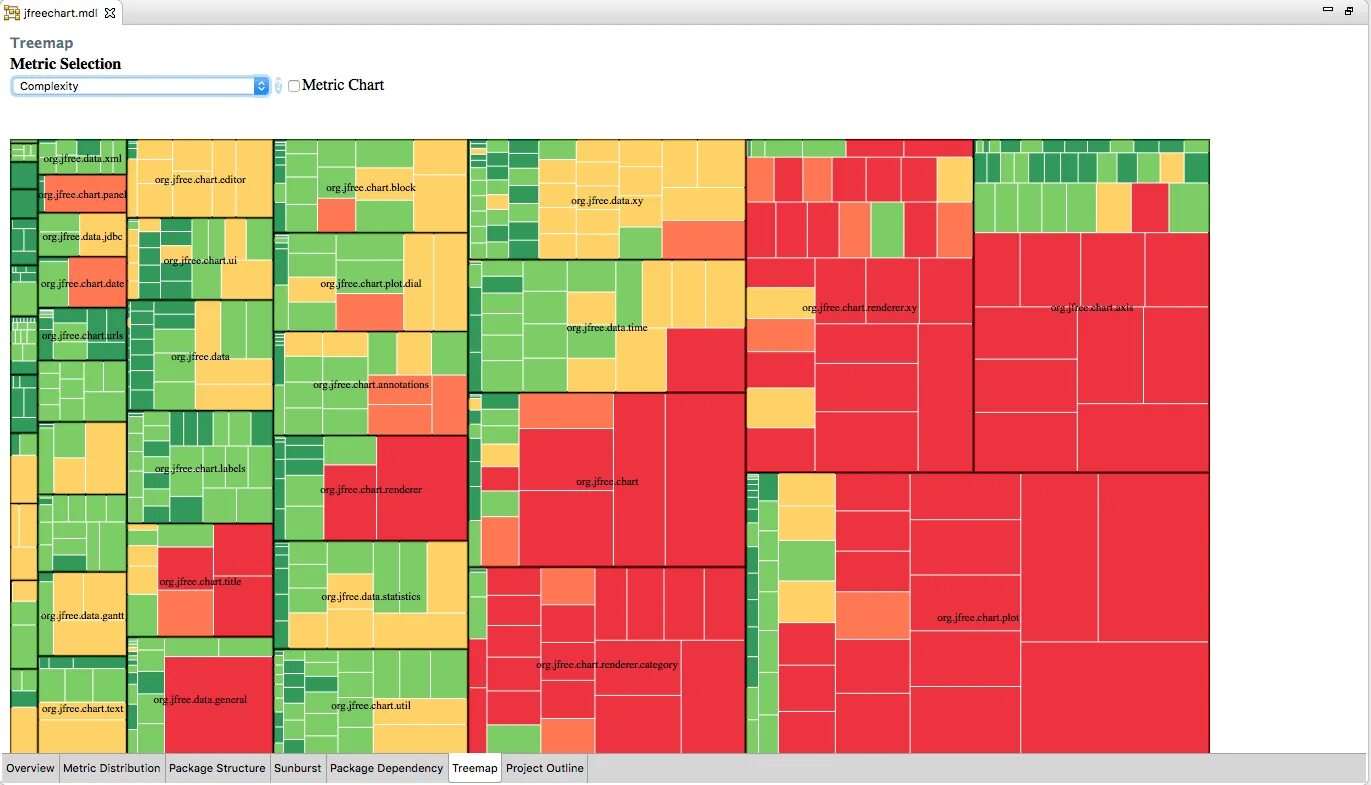
Task: Click the org.jfree.data.jdbc package label
Action: point(83,237)
